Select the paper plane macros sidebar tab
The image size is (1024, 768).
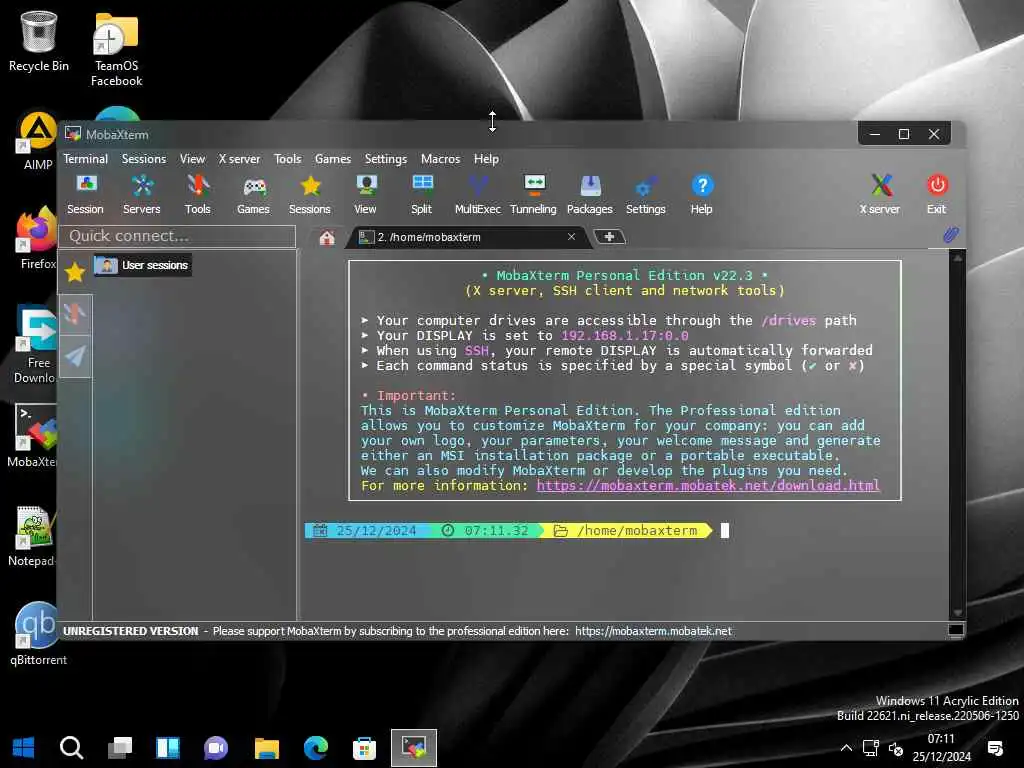coord(75,357)
